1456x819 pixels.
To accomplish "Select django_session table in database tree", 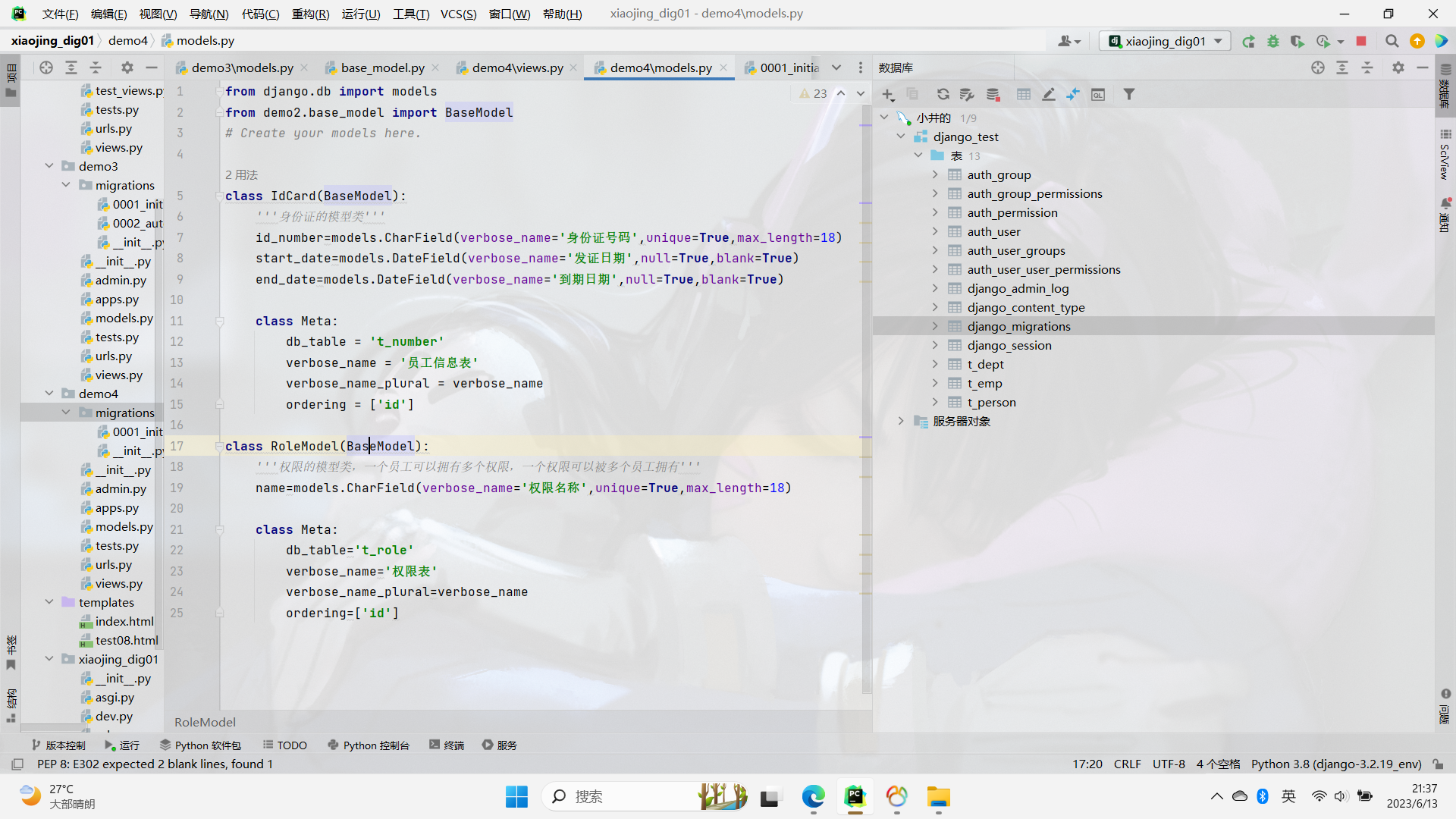I will [1009, 345].
